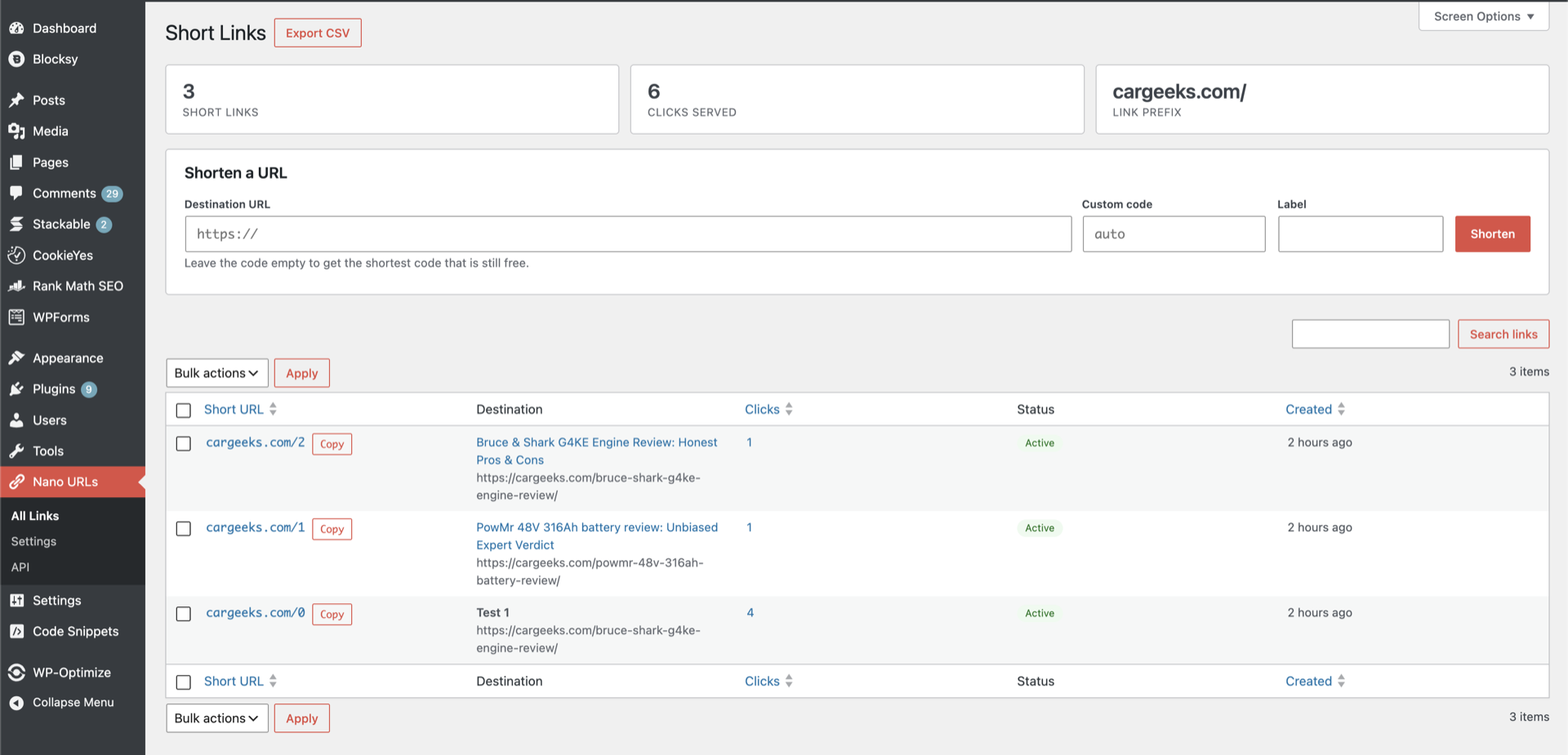The width and height of the screenshot is (1568, 755).
Task: Open the cargeeks.com/0 short URL link
Action: (255, 612)
